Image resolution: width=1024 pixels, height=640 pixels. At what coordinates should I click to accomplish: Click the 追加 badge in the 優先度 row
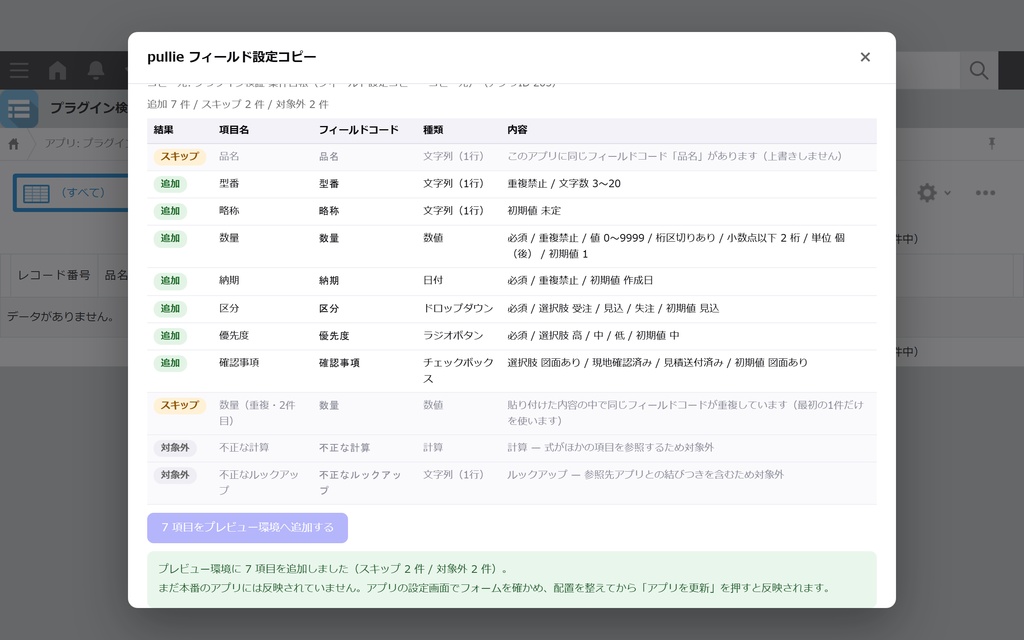[170, 336]
